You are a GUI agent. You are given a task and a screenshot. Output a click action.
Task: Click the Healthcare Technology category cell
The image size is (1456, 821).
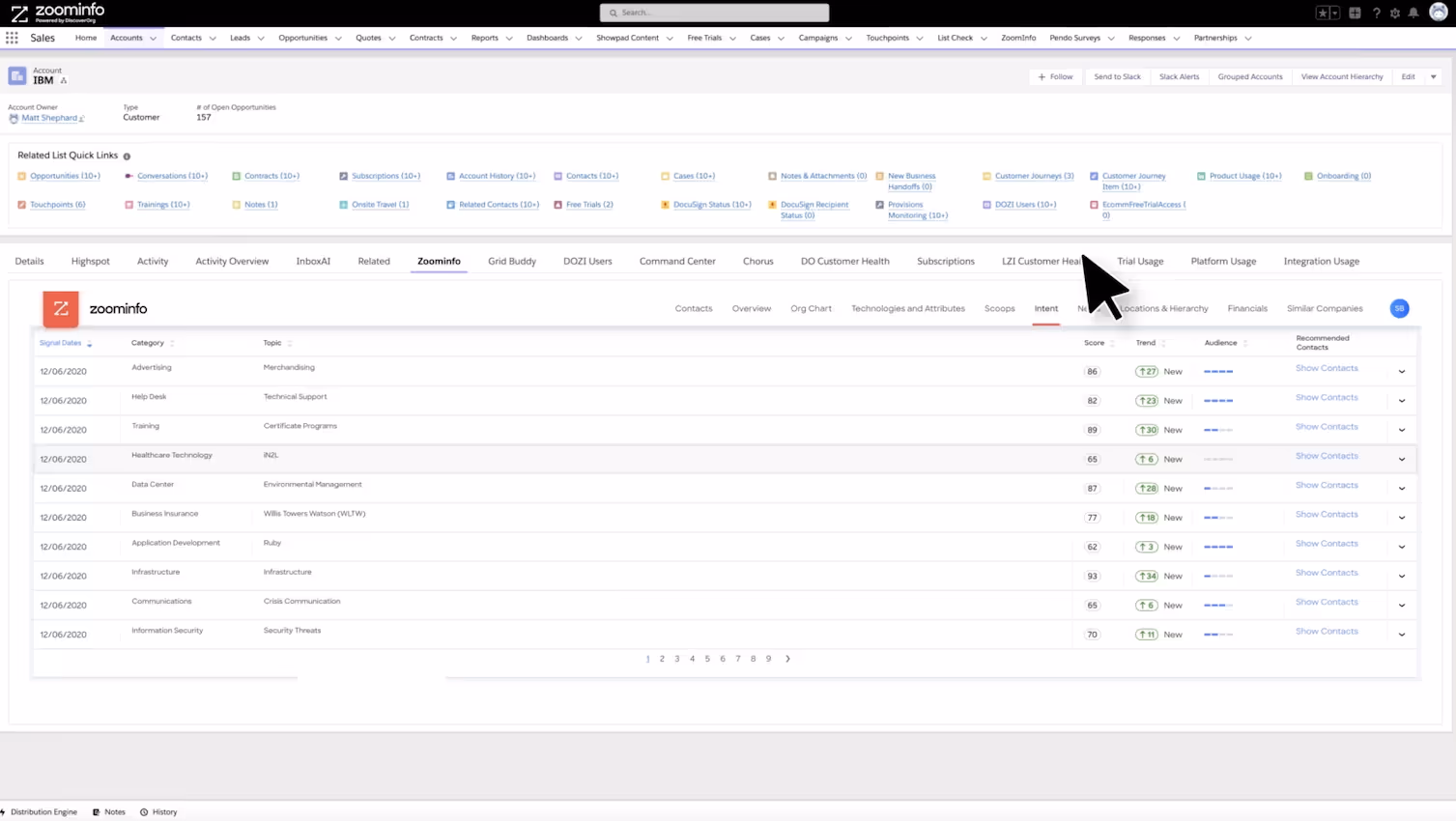coord(172,455)
